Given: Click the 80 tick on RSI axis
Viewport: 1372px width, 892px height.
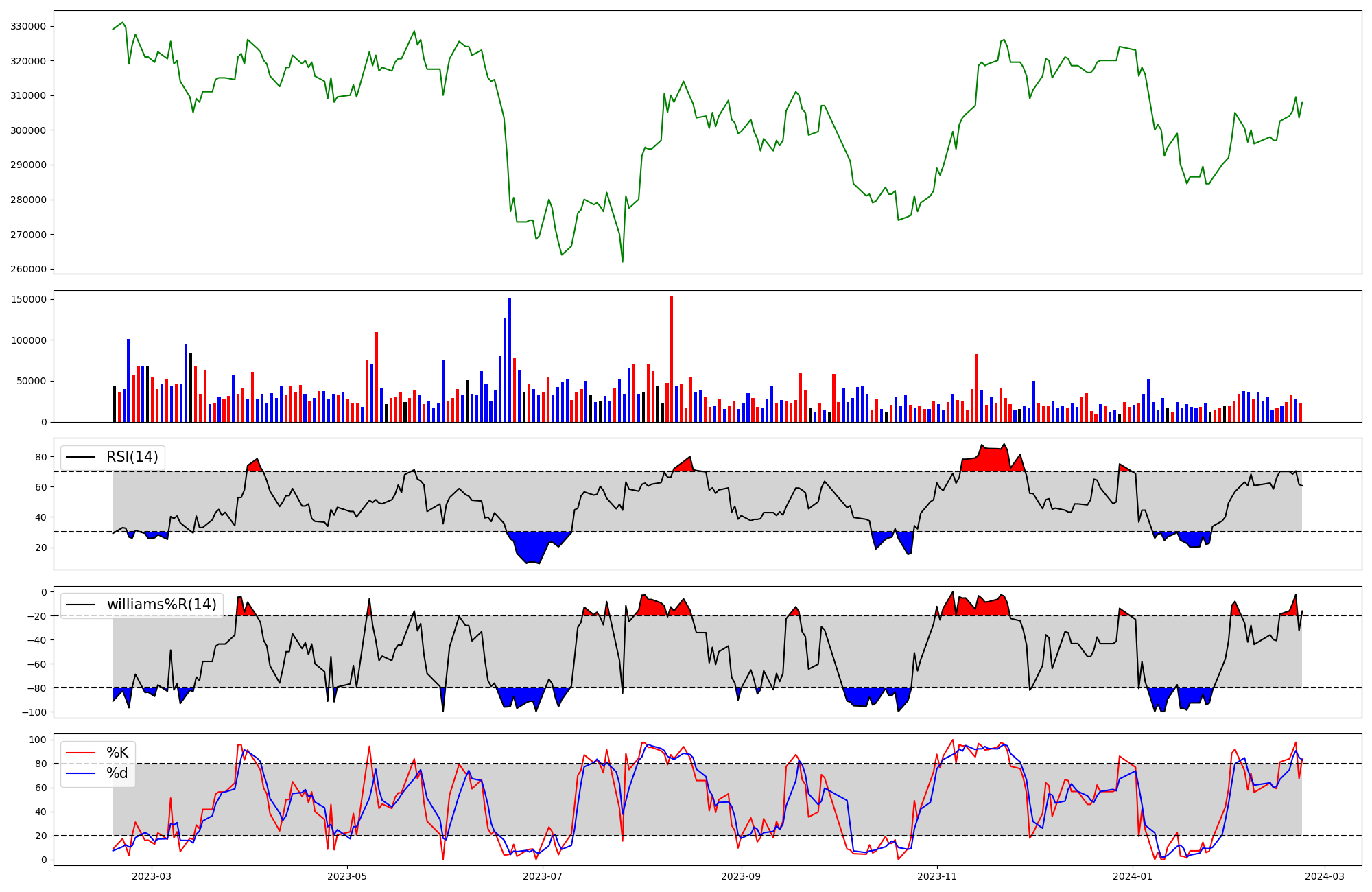Looking at the screenshot, I should point(41,457).
